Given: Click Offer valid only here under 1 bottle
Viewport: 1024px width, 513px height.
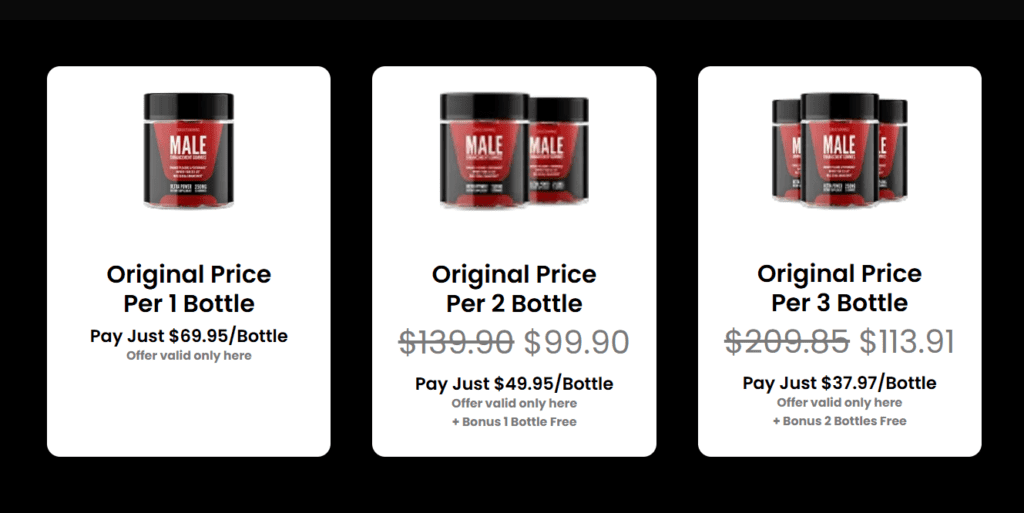Looking at the screenshot, I should (x=189, y=356).
